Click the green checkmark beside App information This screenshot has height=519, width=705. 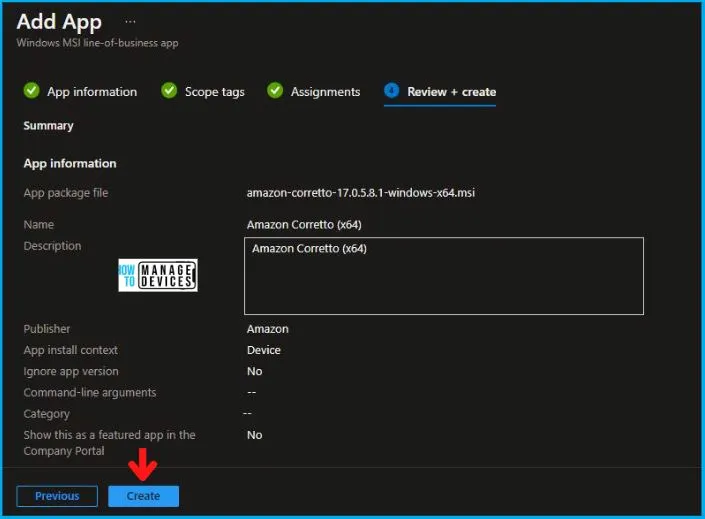(31, 90)
